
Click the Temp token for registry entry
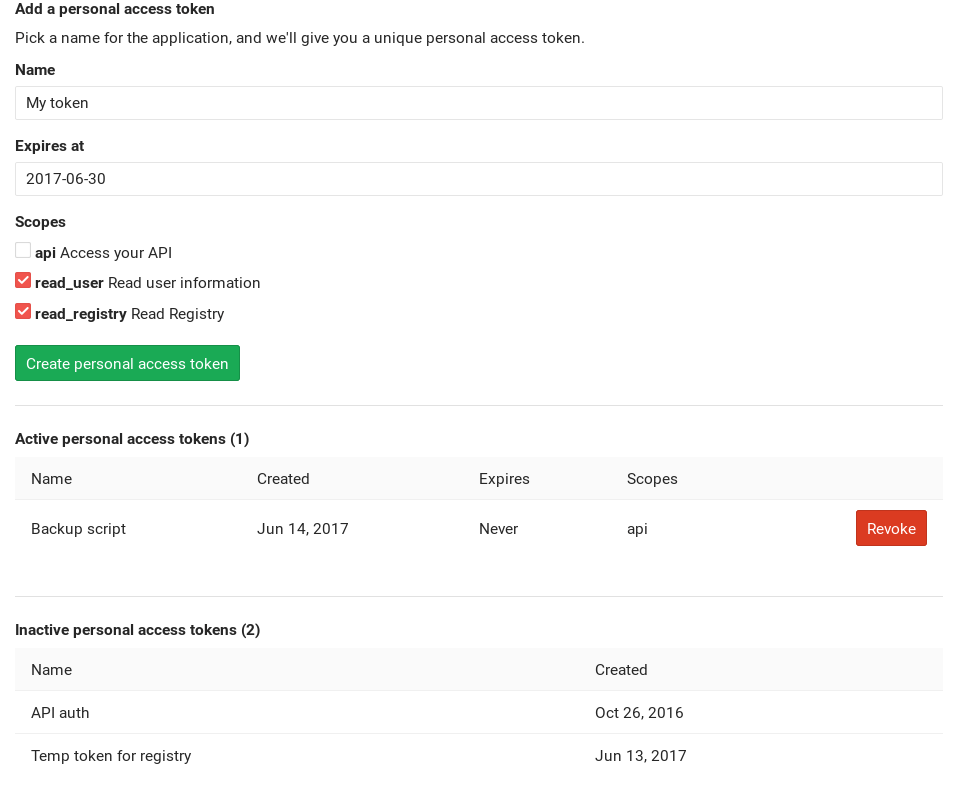click(x=111, y=755)
